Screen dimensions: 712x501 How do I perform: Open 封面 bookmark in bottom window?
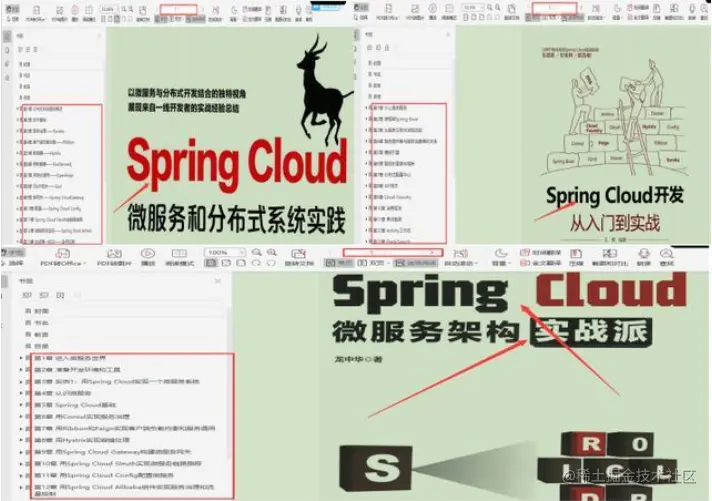pyautogui.click(x=37, y=311)
